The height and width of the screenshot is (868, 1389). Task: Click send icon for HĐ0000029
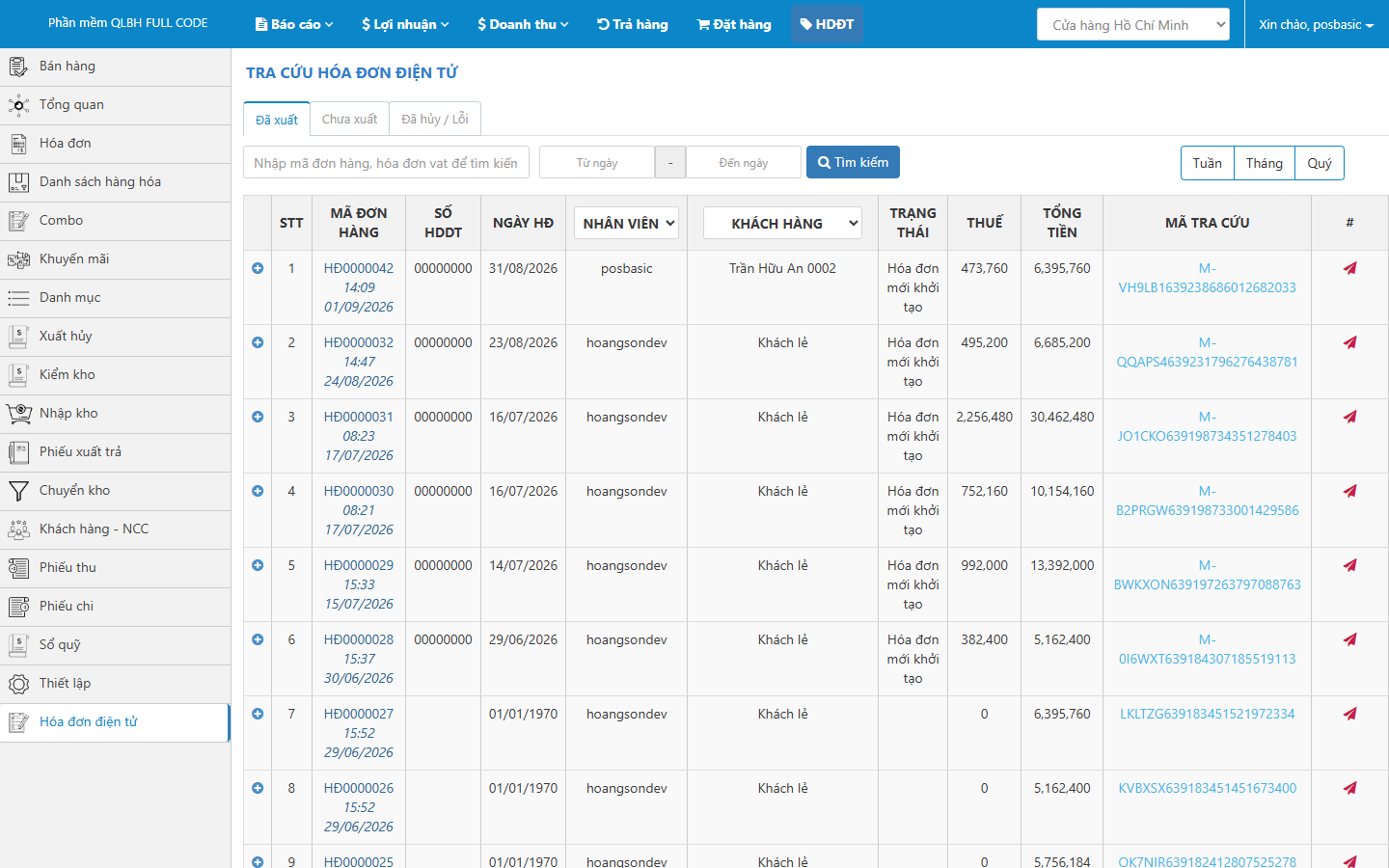coord(1349,565)
